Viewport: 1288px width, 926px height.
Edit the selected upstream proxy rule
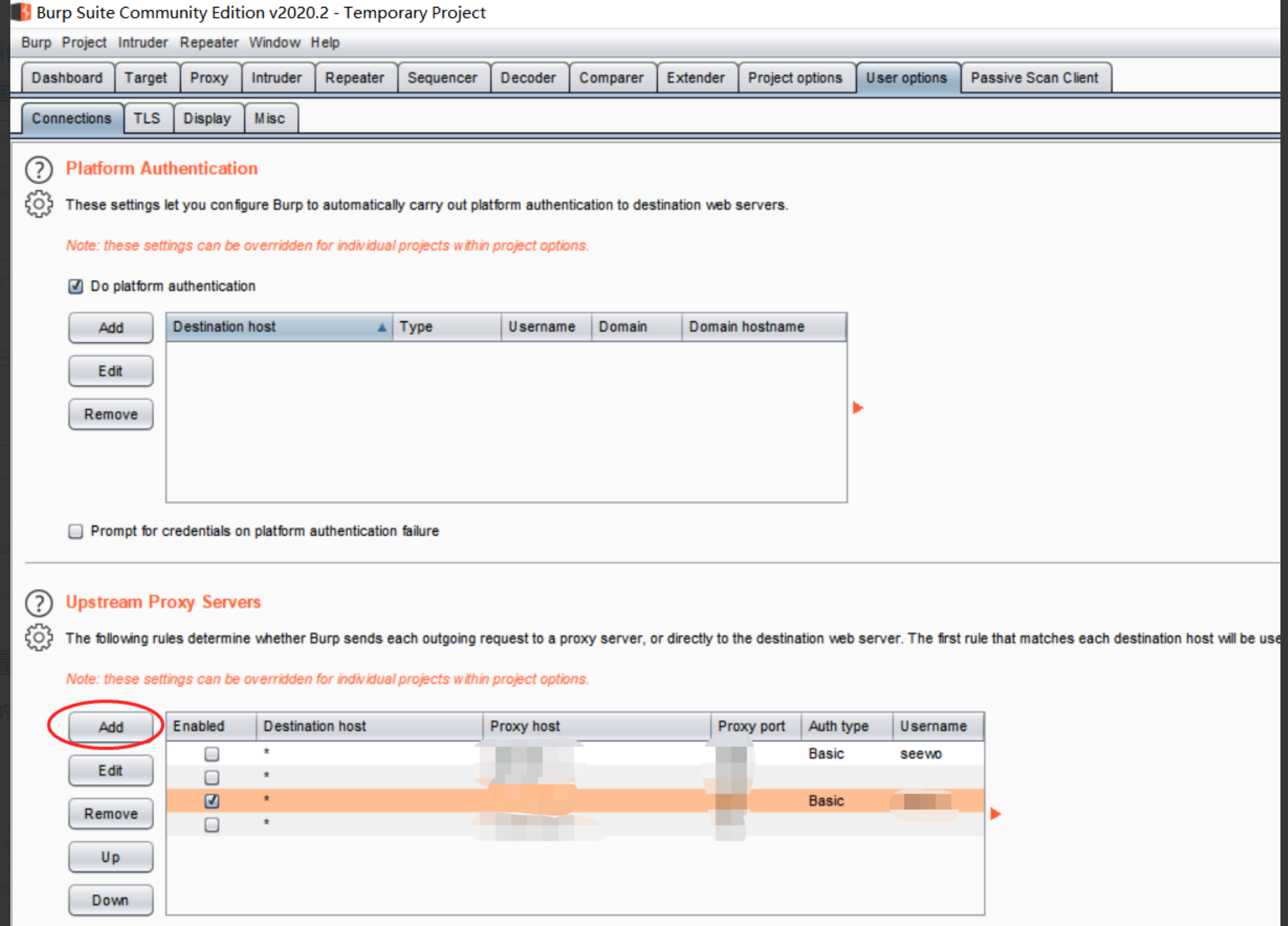click(111, 771)
